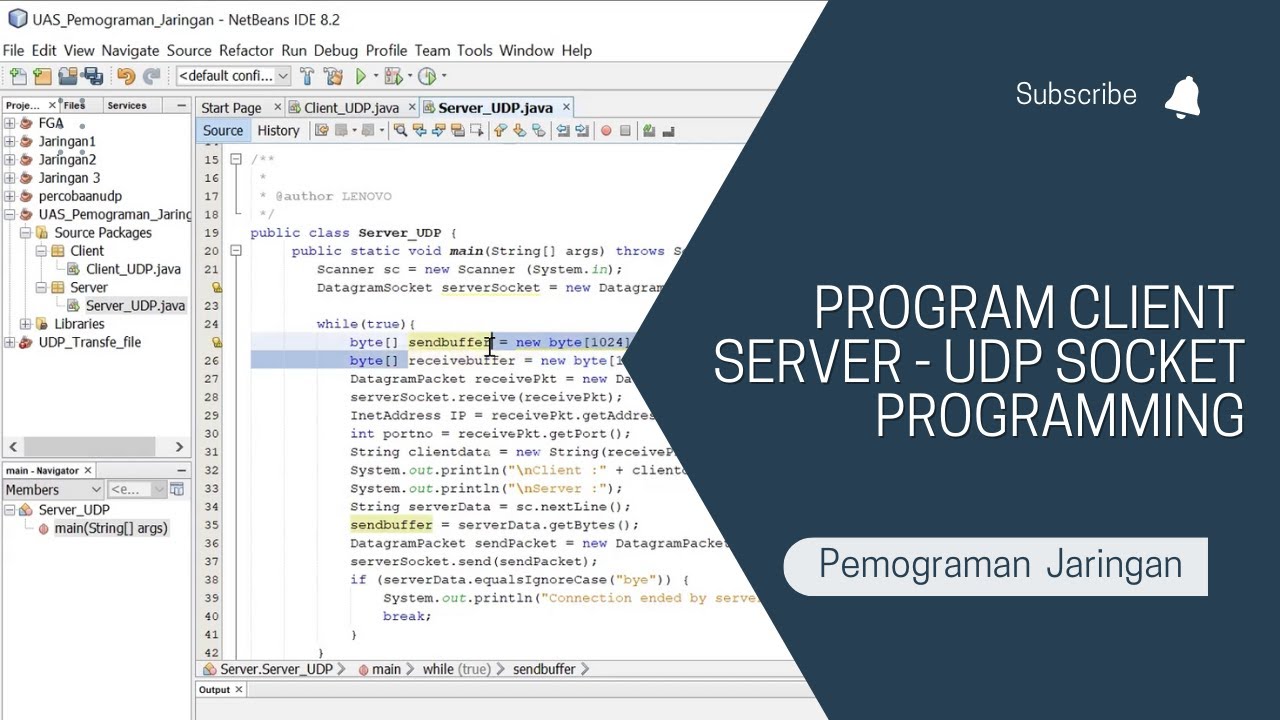Click the Previous Bookmark icon
This screenshot has height=720, width=1280.
click(500, 130)
